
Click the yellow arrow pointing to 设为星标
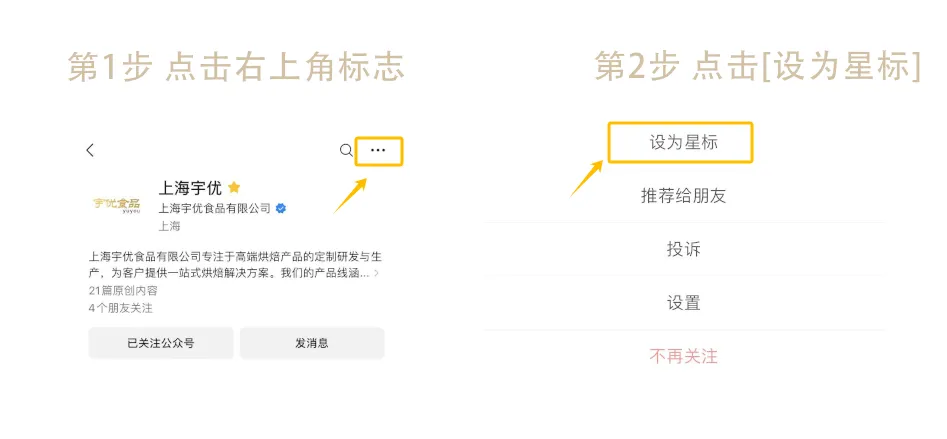tap(587, 178)
